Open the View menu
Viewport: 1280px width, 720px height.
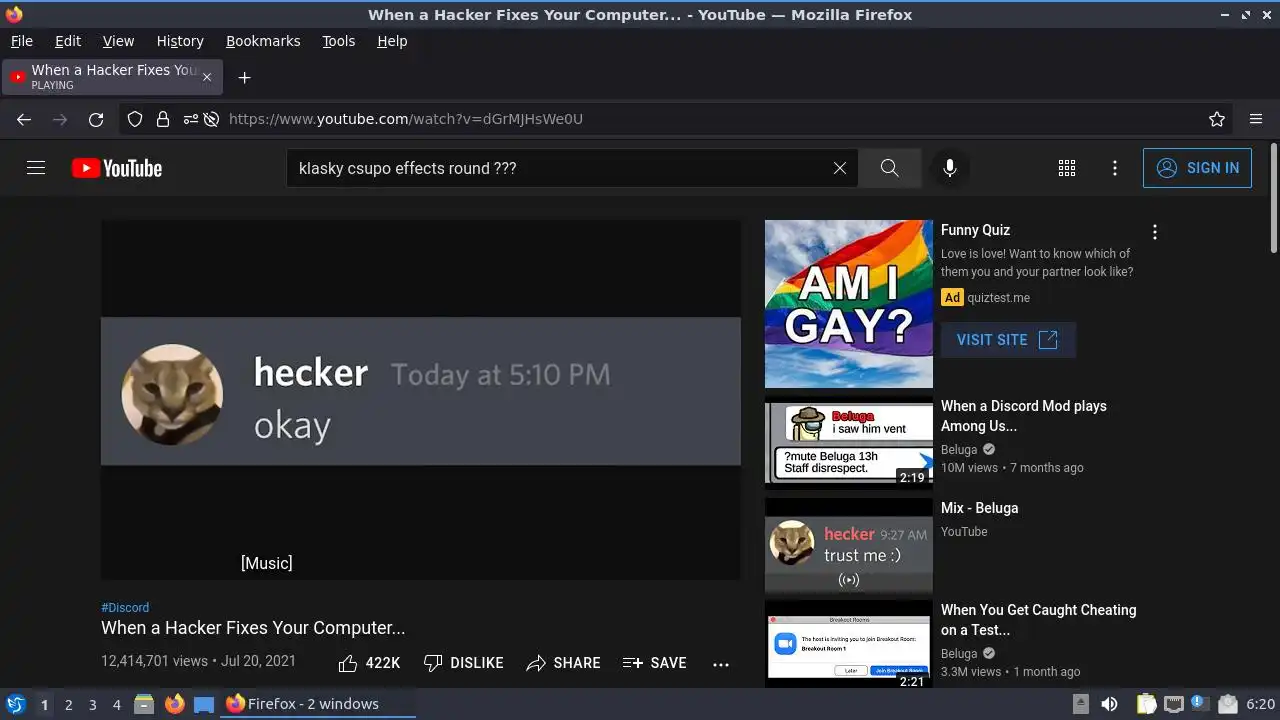[118, 41]
